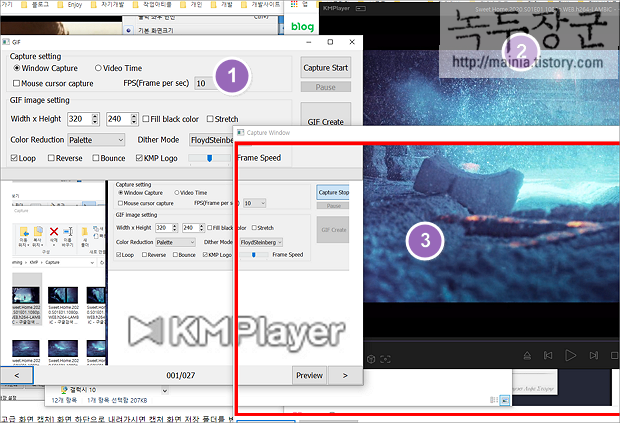Click the screen capture focus icon in KMPlayer

(x=385, y=359)
